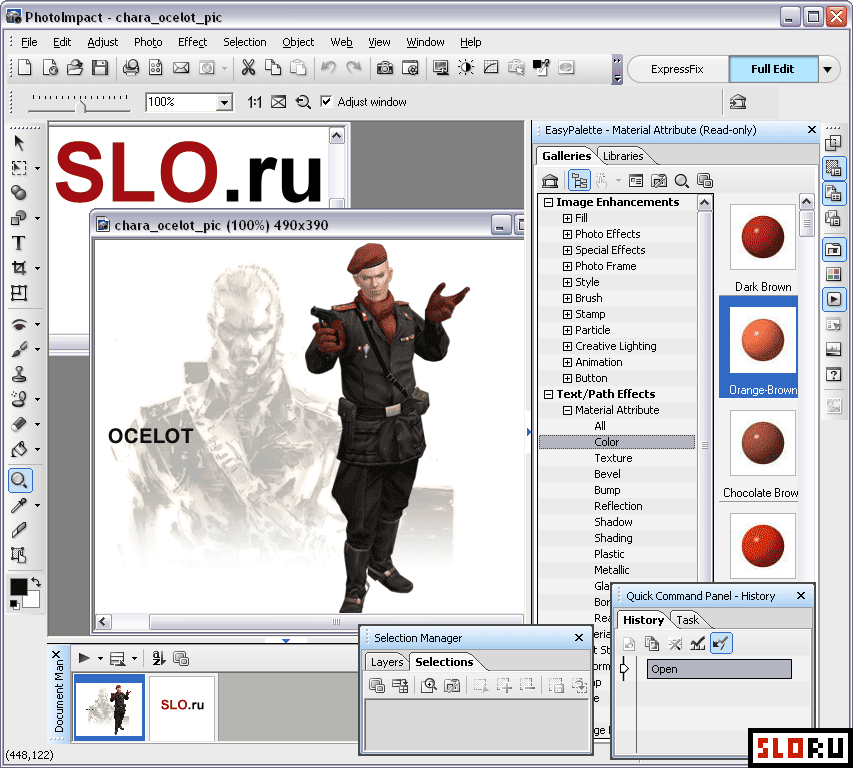The height and width of the screenshot is (768, 853).
Task: Open the File menu
Action: [29, 42]
